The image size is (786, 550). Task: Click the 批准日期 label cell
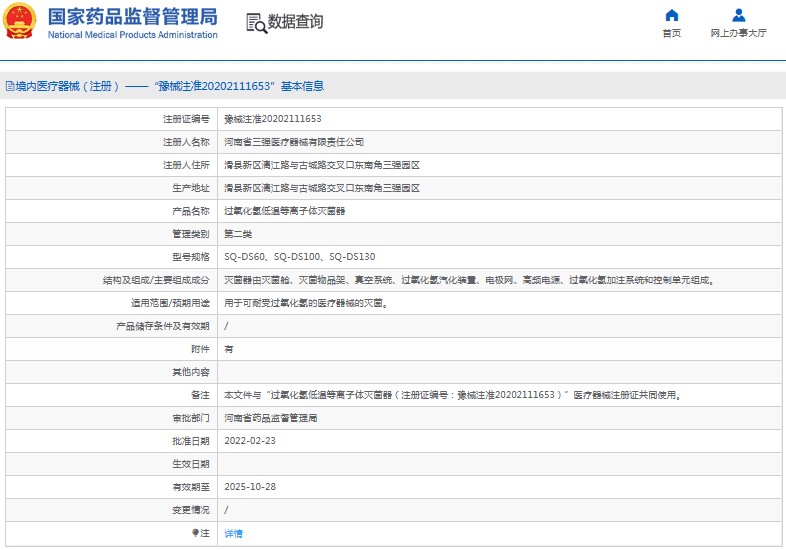point(111,441)
